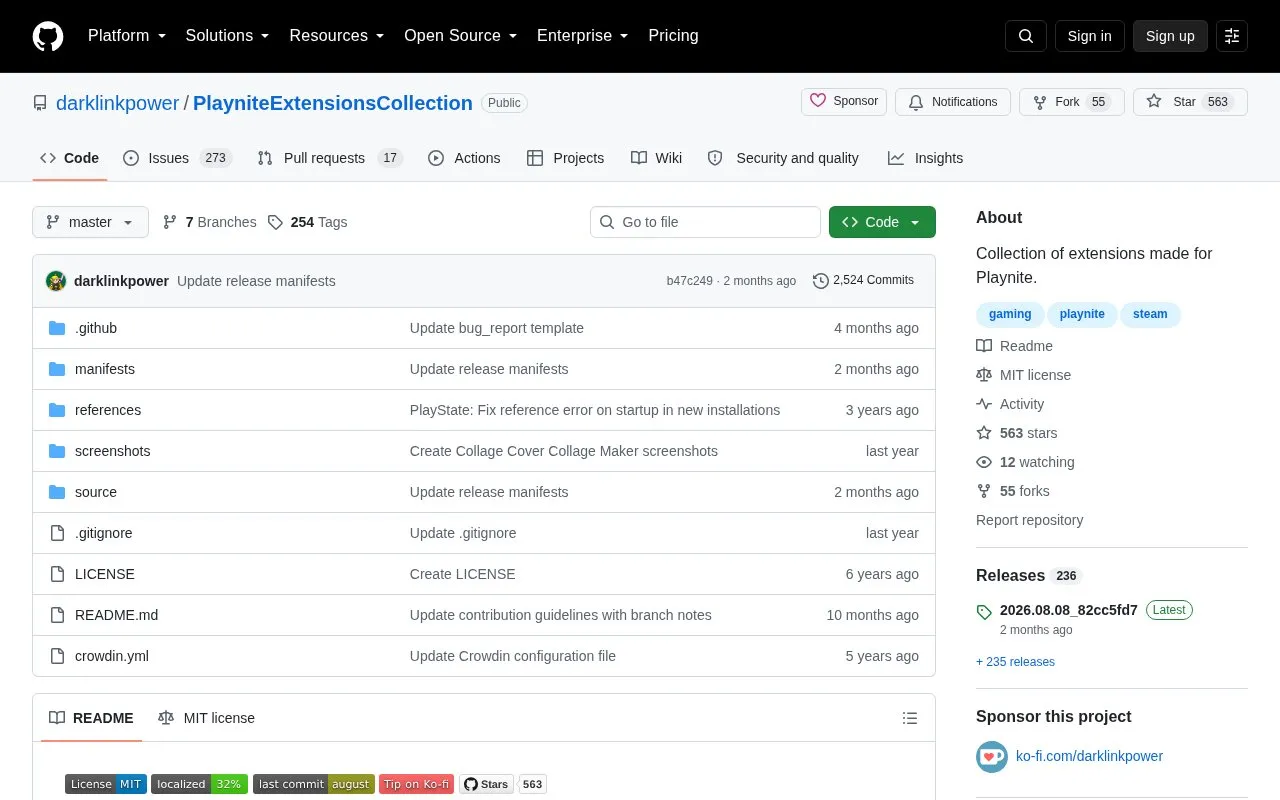Expand the Solutions menu
Viewport: 1280px width, 800px height.
[227, 36]
